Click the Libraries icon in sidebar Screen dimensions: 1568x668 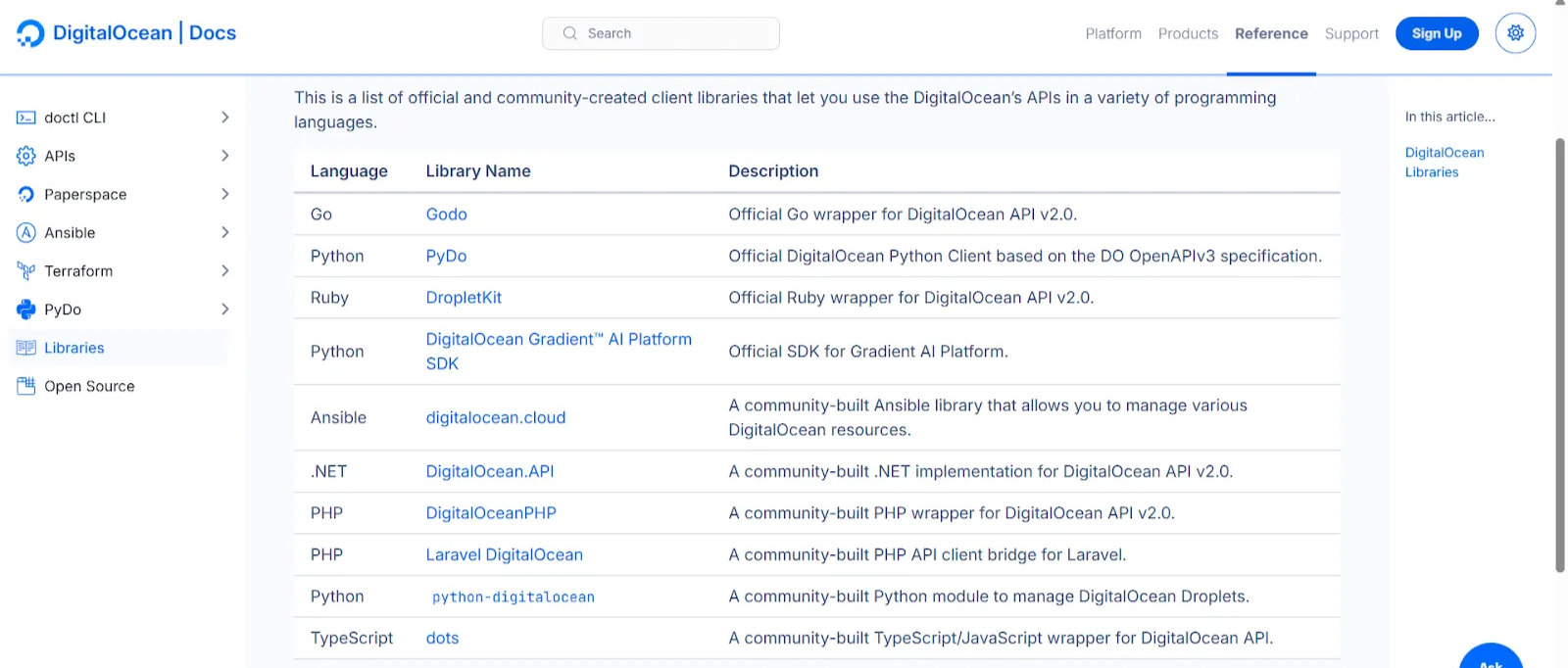[26, 348]
